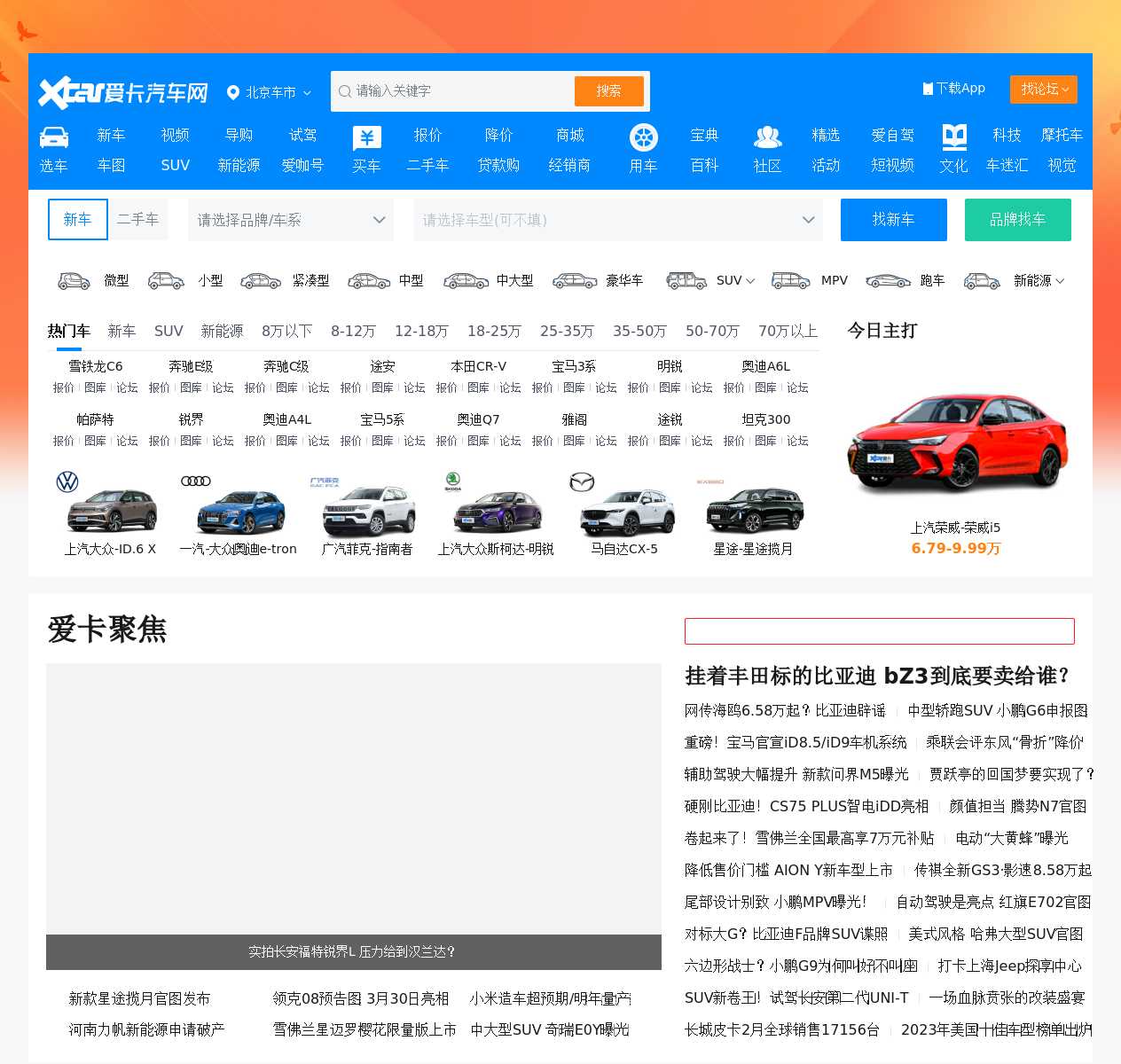
Task: Click the magnifier icon in search box
Action: [x=345, y=91]
